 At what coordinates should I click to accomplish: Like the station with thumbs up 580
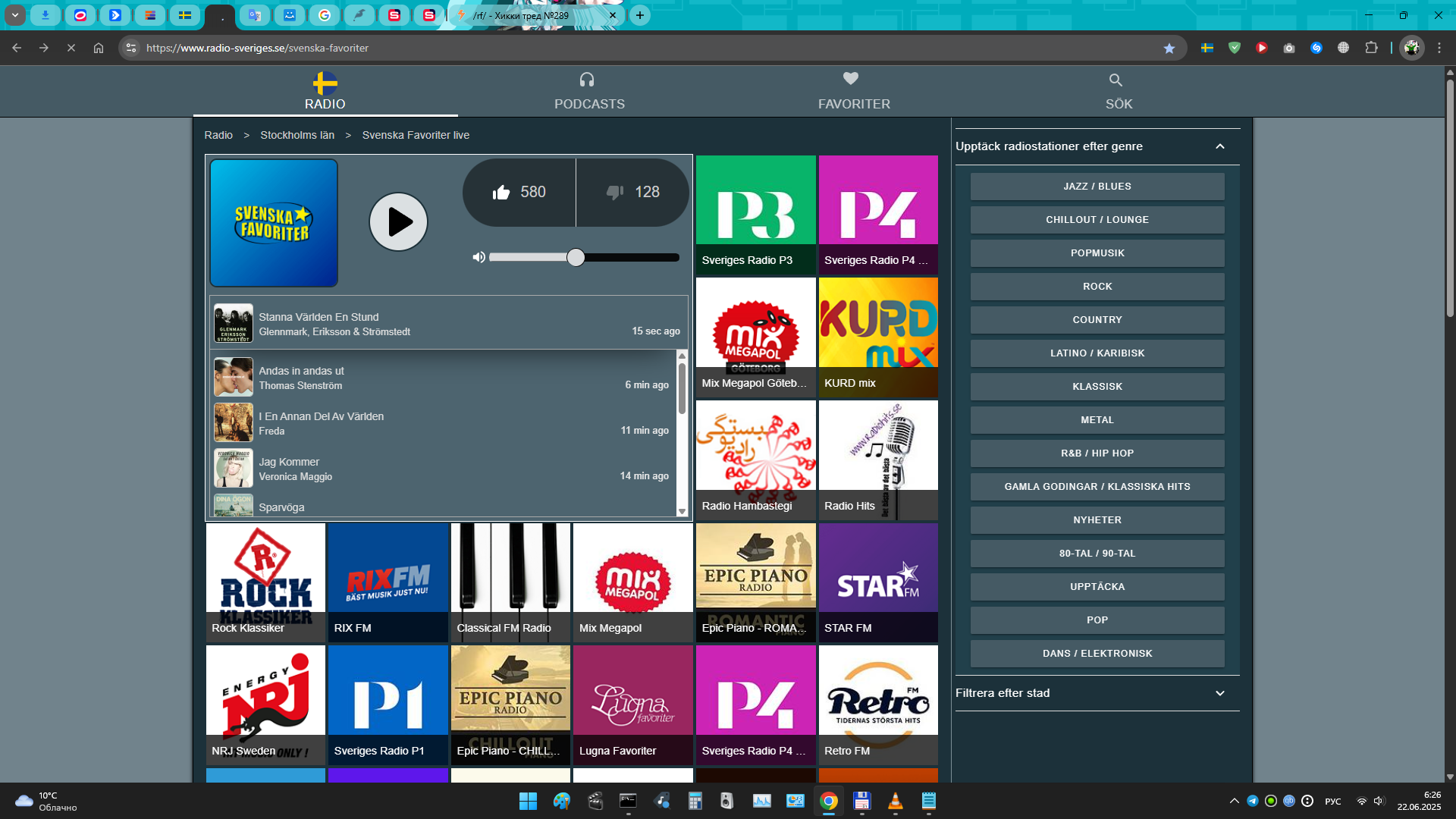[x=519, y=193]
